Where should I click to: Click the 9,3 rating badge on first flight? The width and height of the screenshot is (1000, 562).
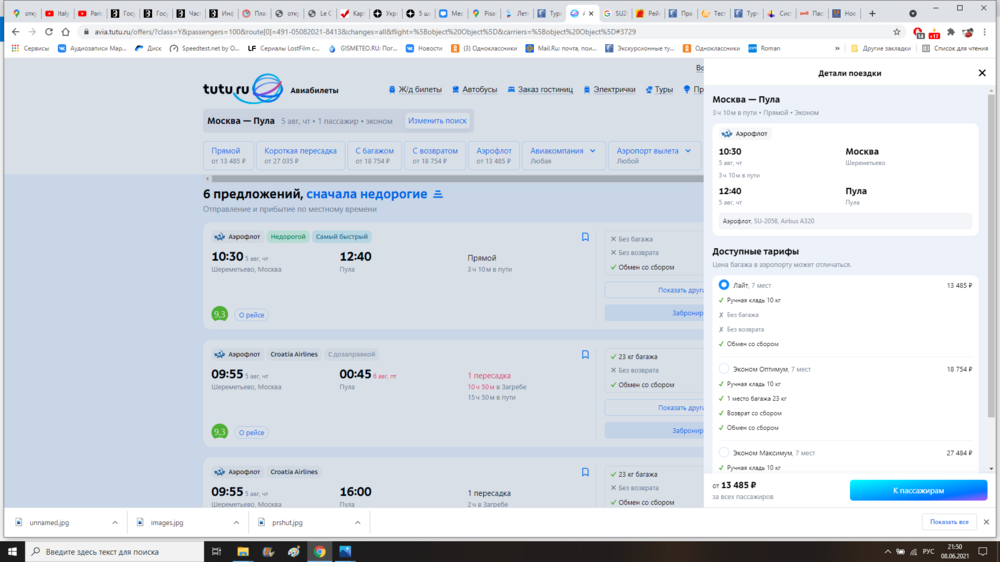(219, 314)
